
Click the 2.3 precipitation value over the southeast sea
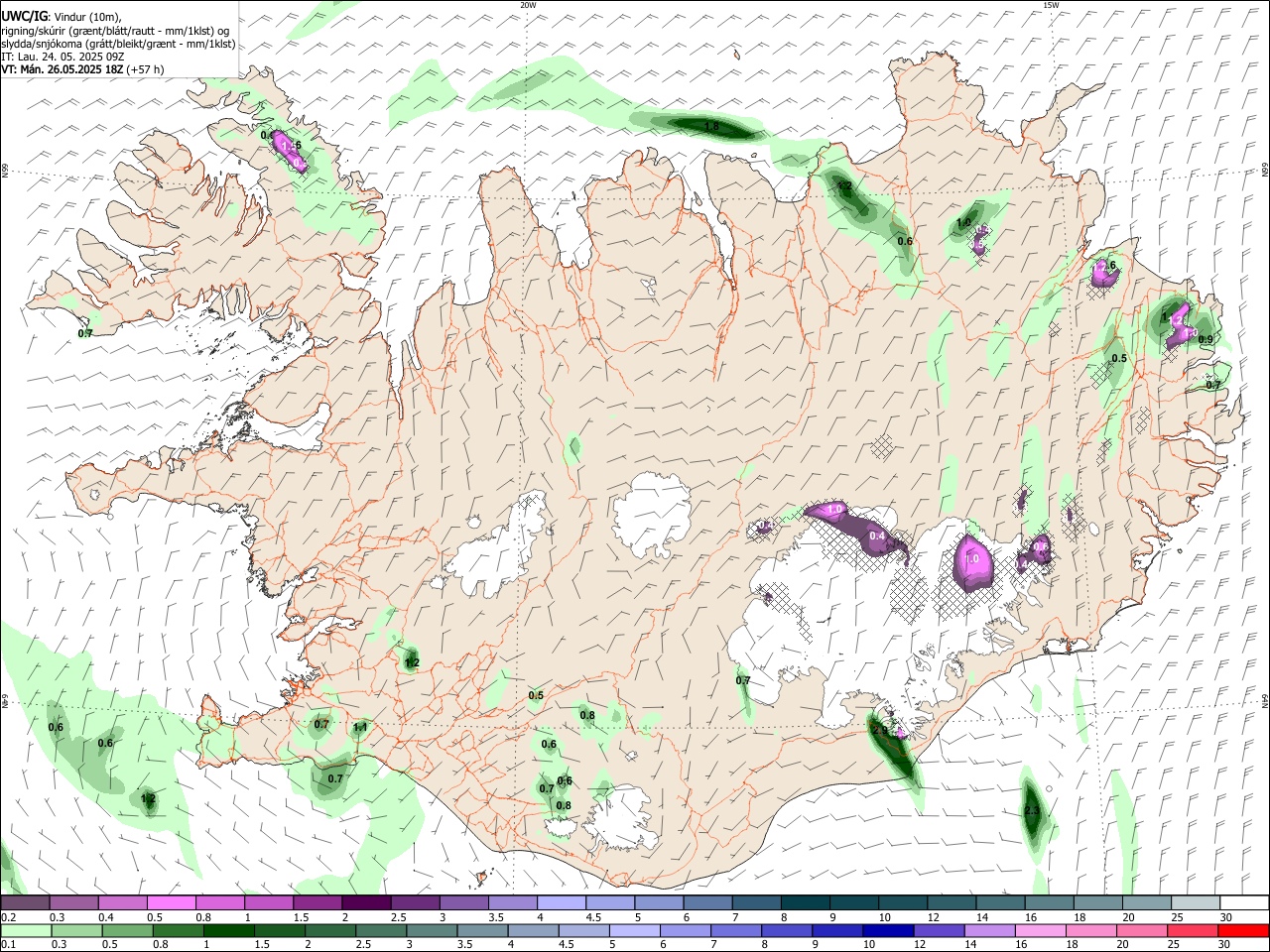[x=1032, y=811]
